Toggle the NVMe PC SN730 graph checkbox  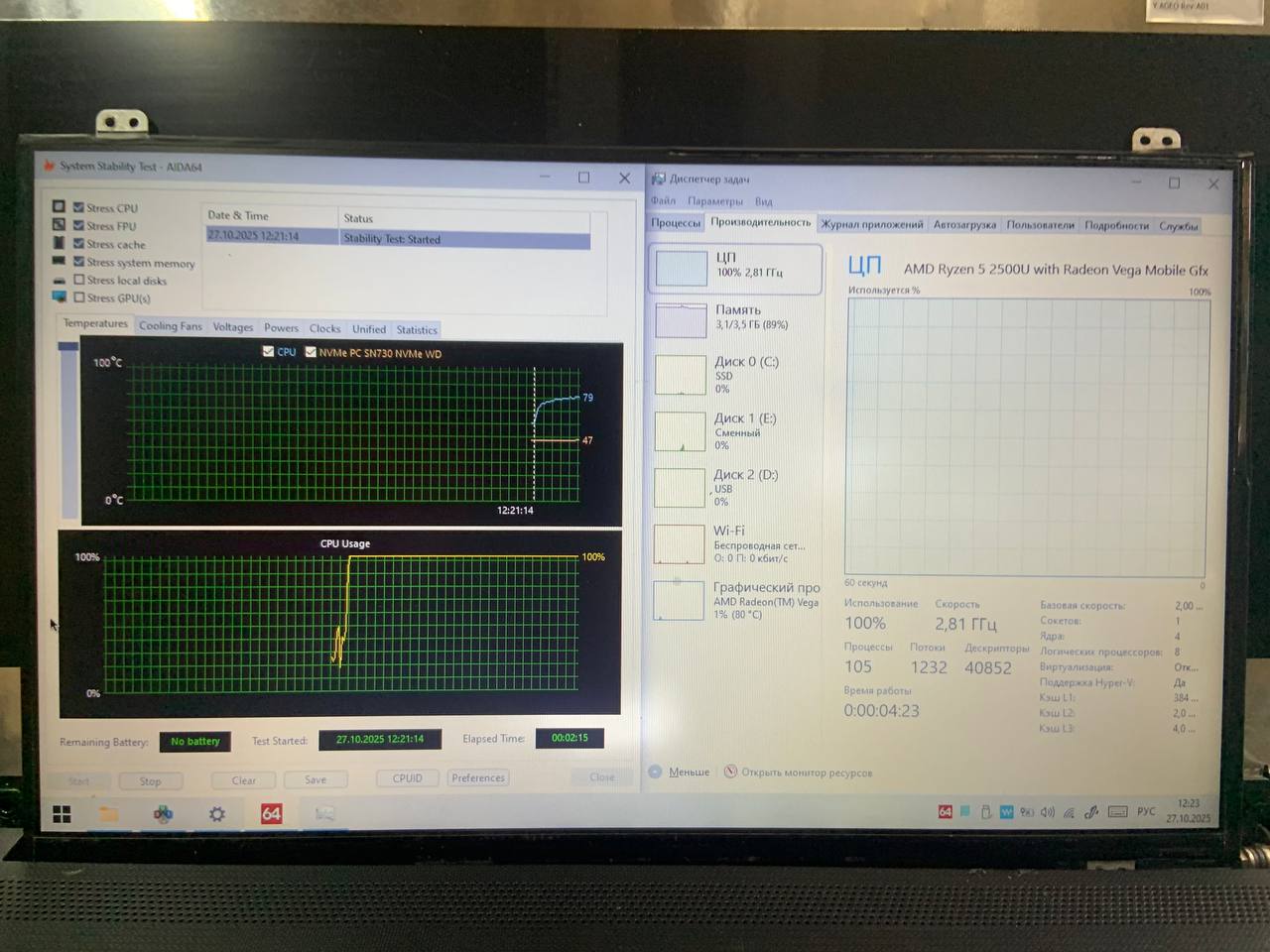[x=311, y=352]
